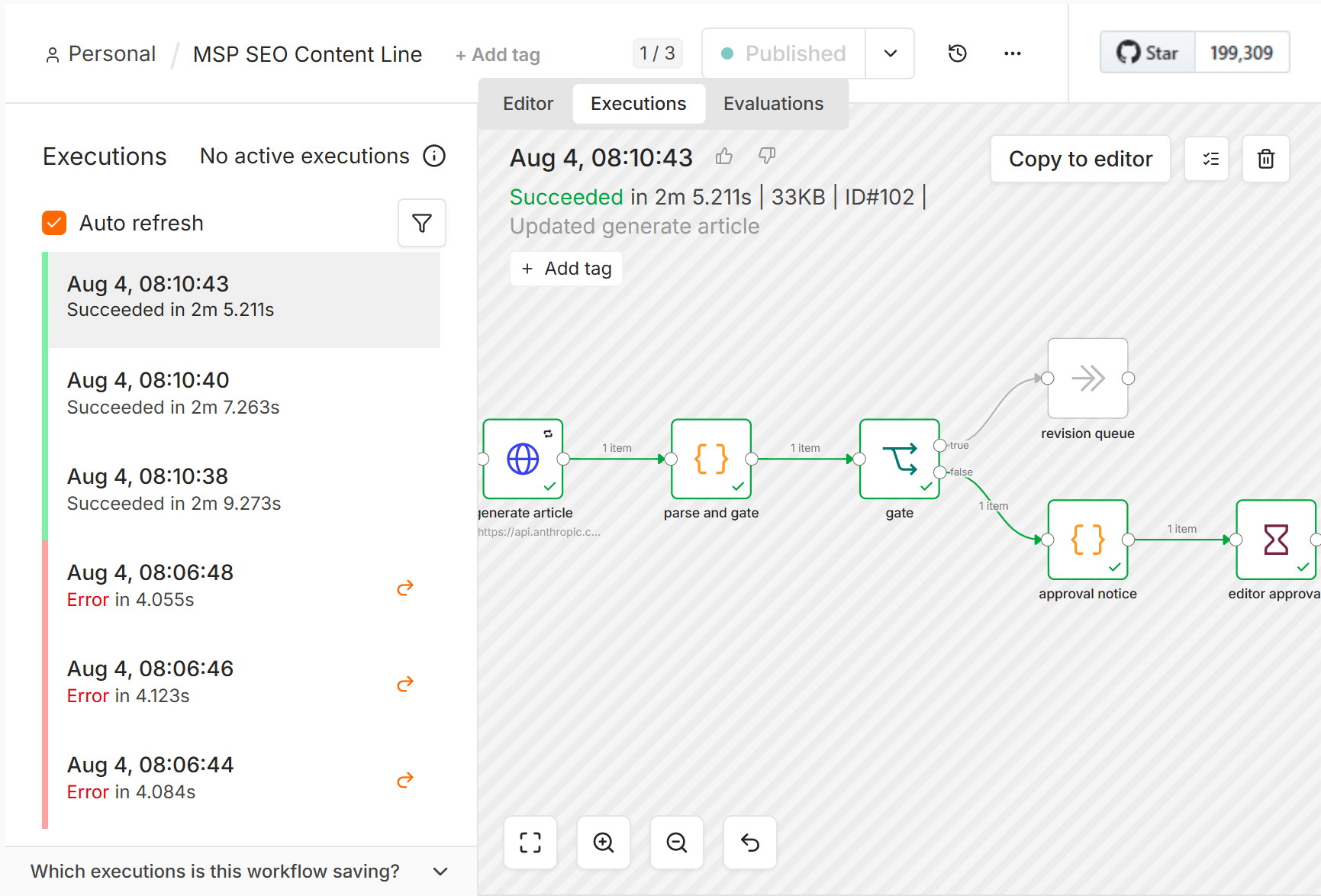Switch to the Evaluations tab
Viewport: 1321px width, 896px height.
pyautogui.click(x=774, y=104)
